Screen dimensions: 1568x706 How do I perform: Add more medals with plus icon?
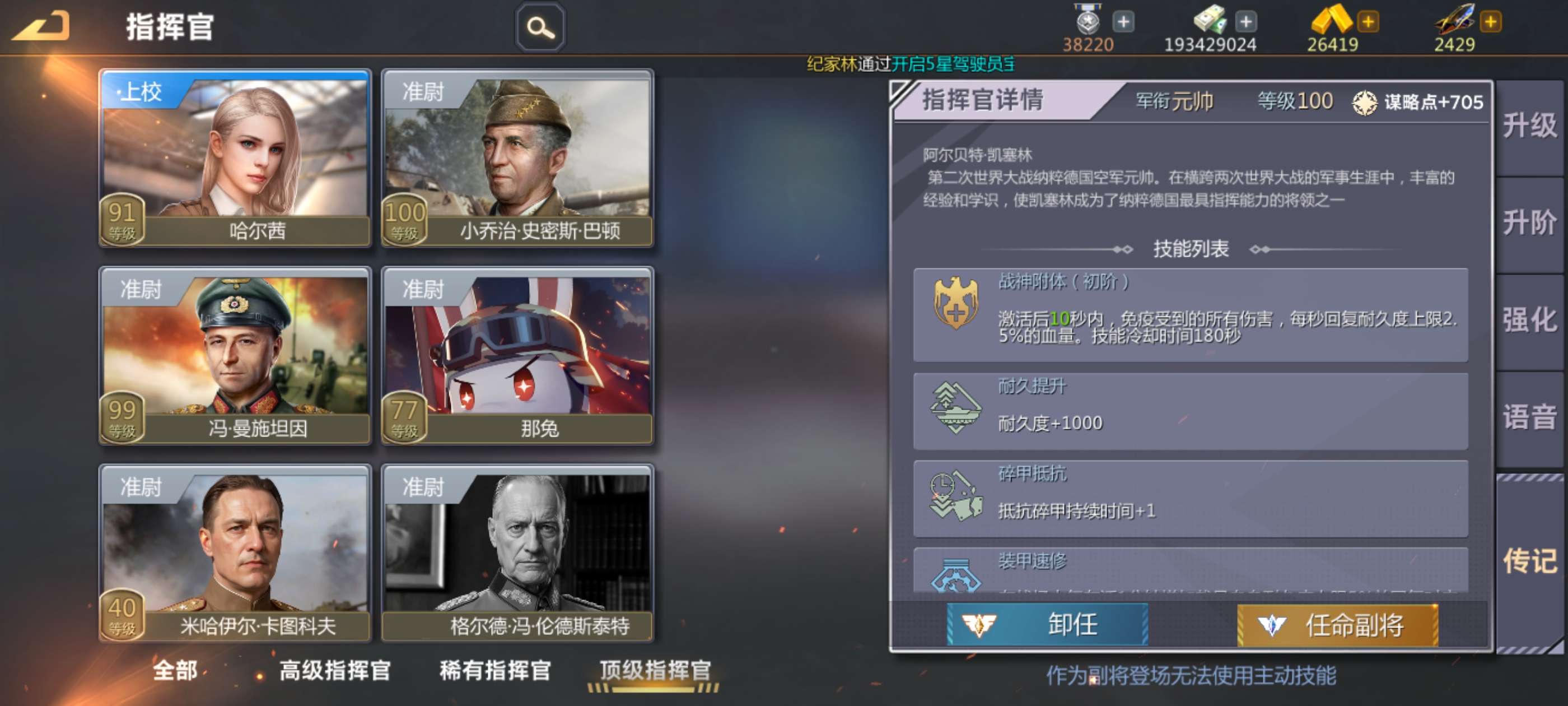pyautogui.click(x=1123, y=22)
